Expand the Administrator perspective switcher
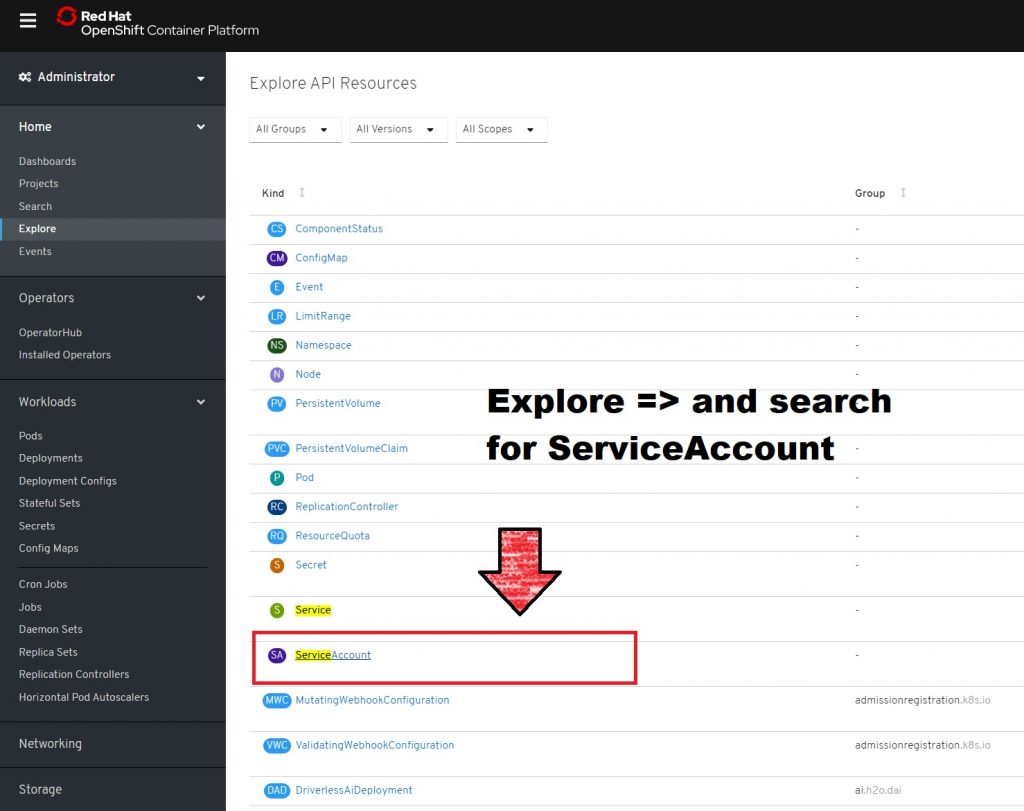Viewport: 1024px width, 811px height. pos(112,77)
